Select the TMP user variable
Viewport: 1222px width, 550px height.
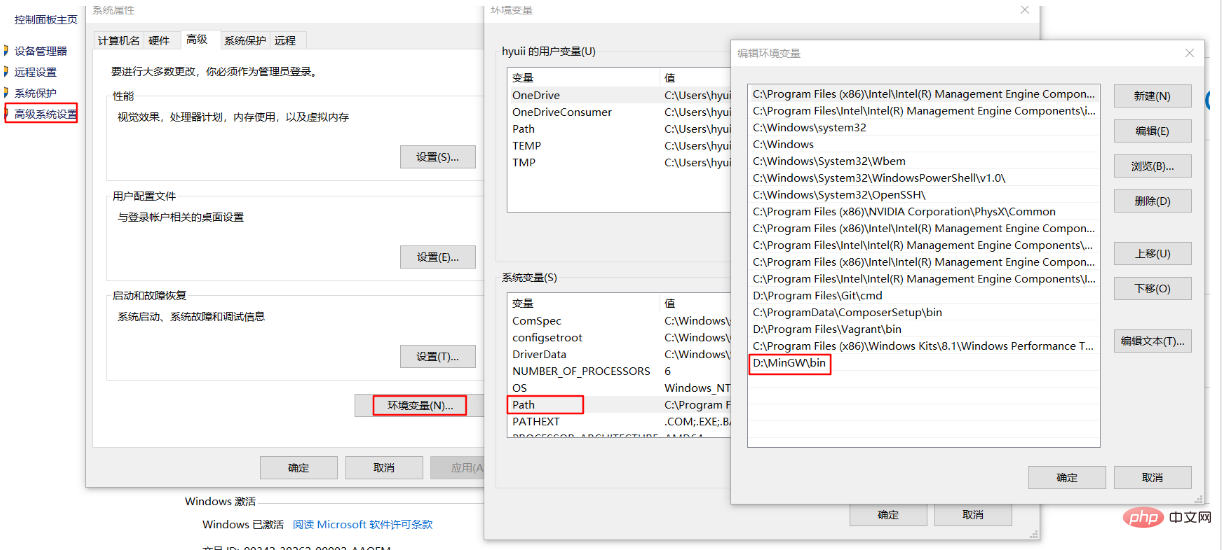620,162
